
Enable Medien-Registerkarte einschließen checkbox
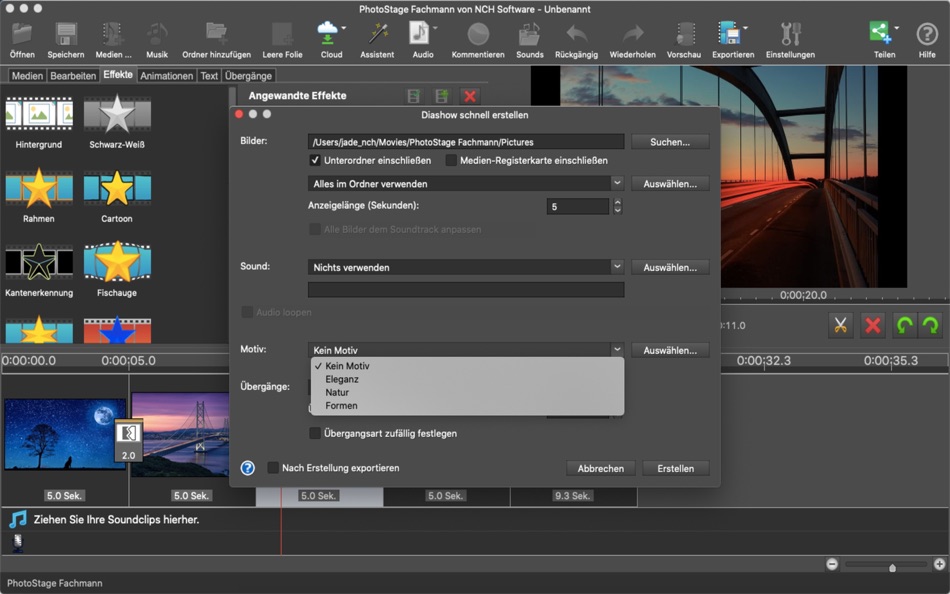click(451, 161)
